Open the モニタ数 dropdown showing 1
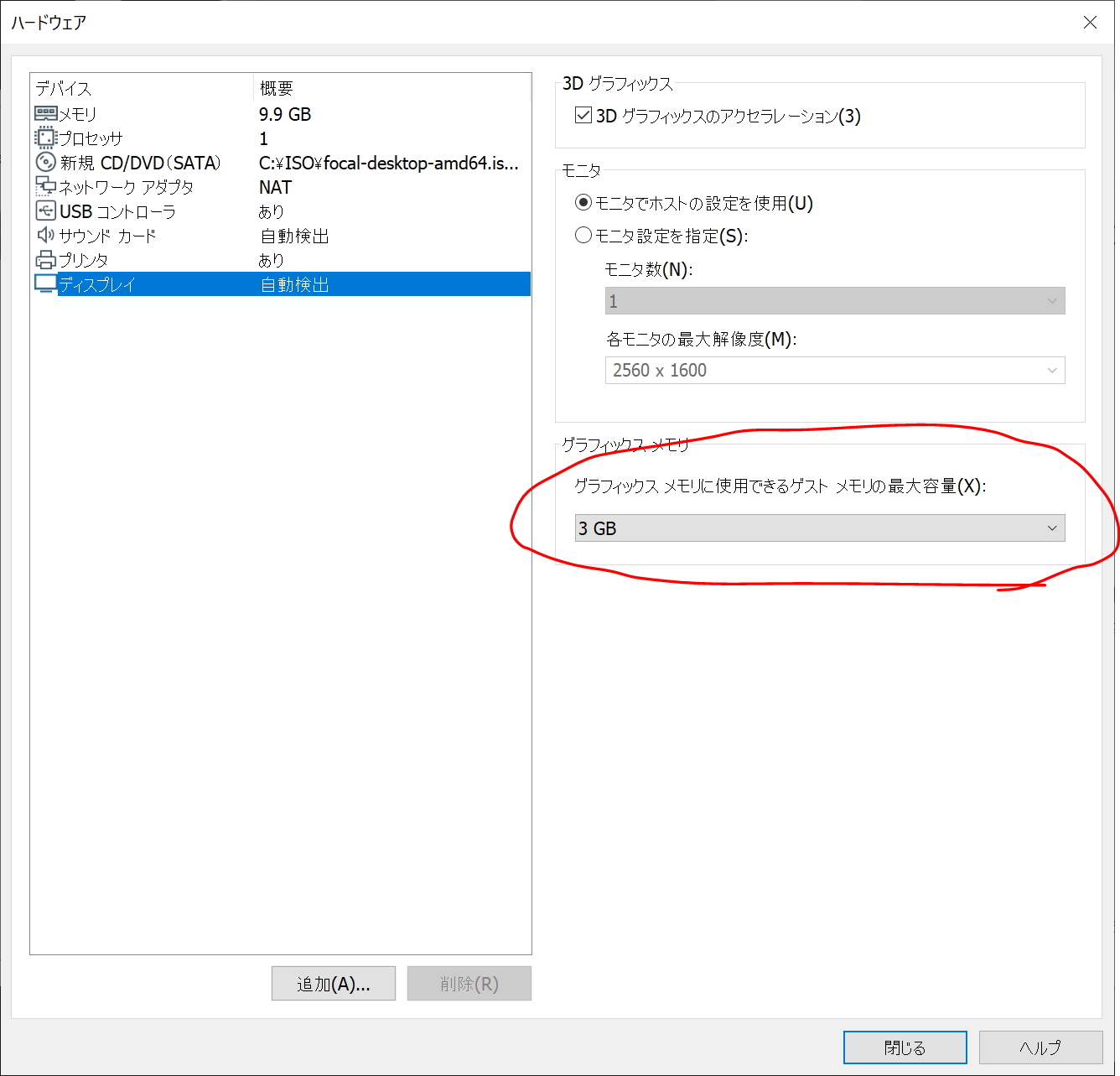The width and height of the screenshot is (1120, 1076). (835, 301)
